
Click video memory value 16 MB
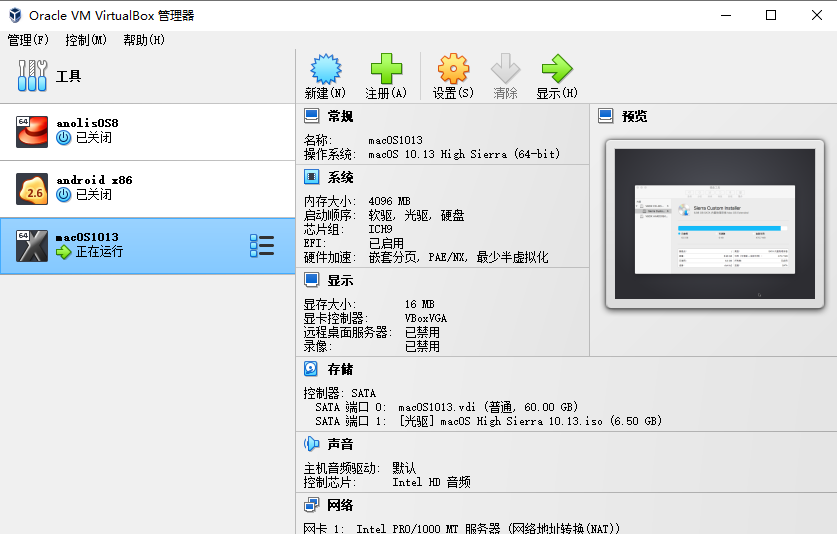coord(420,304)
